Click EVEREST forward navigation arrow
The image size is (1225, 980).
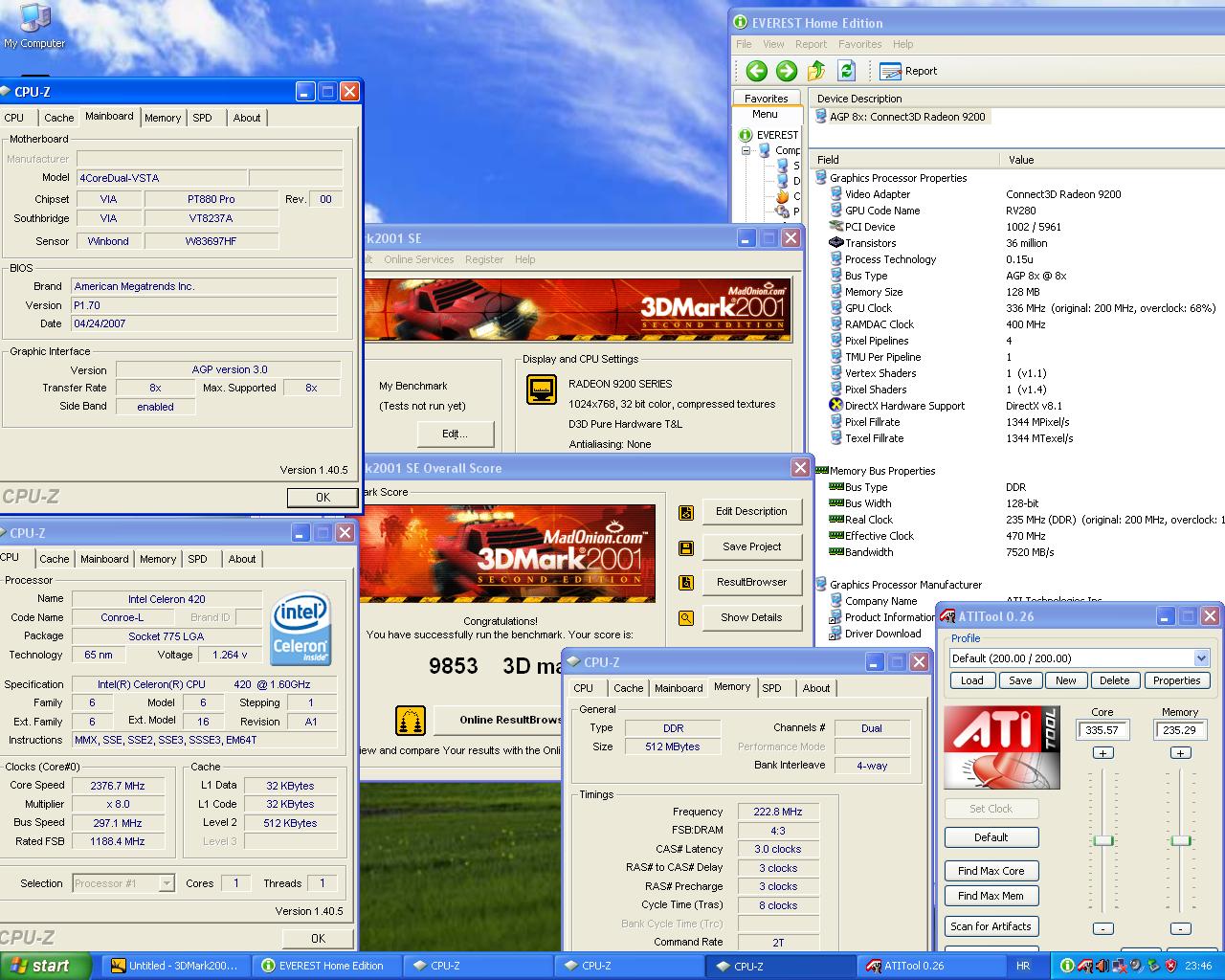click(x=787, y=70)
